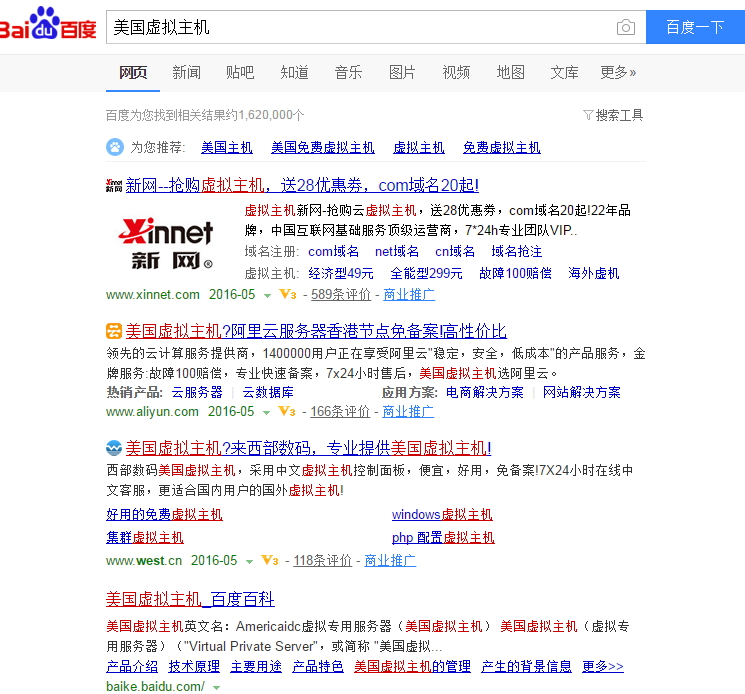Switch to the 图片 tab

point(402,72)
